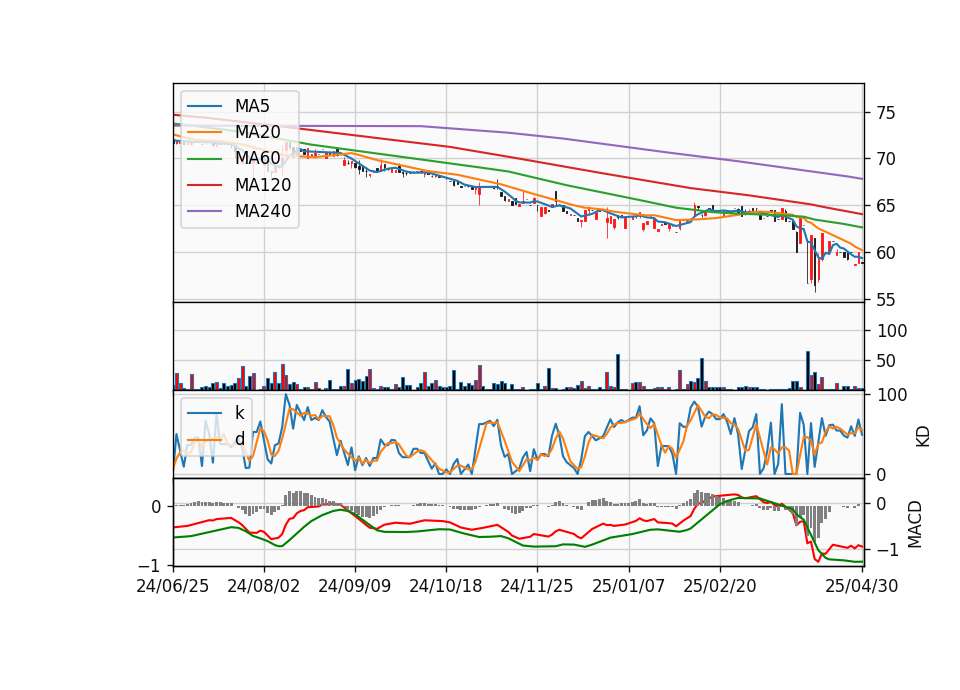Click the 70 price axis label
Image resolution: width=960 pixels, height=690 pixels.
pyautogui.click(x=885, y=159)
